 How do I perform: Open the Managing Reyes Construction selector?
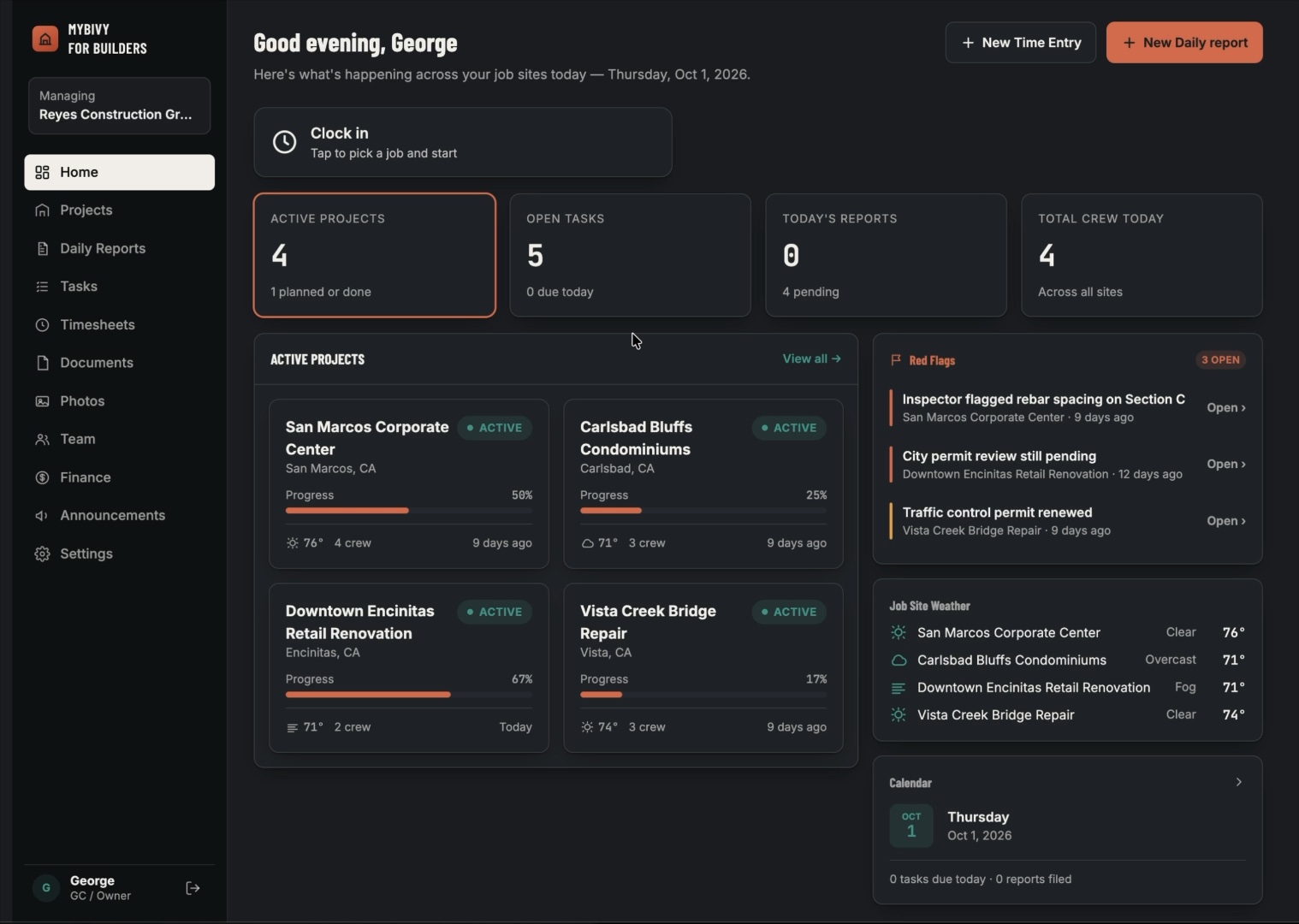point(119,106)
